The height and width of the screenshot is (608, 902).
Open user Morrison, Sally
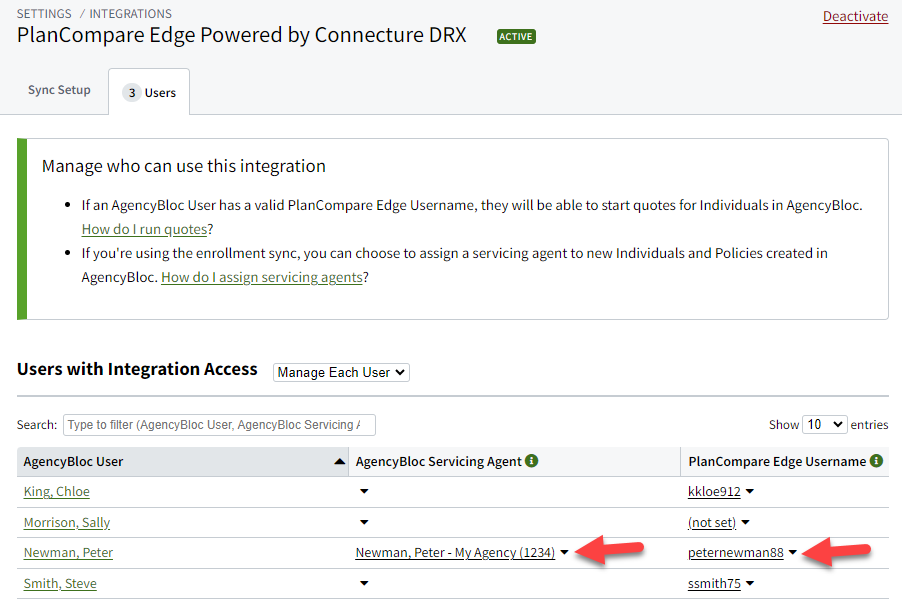pyautogui.click(x=67, y=522)
